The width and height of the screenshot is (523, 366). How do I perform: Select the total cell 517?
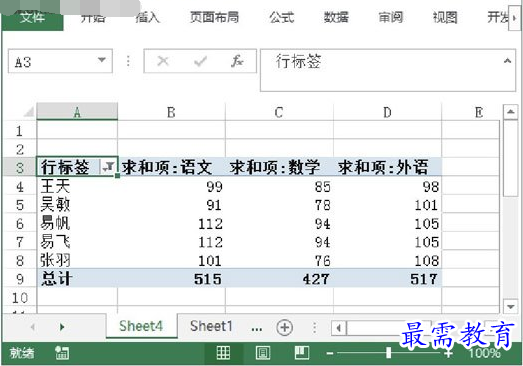(x=387, y=279)
